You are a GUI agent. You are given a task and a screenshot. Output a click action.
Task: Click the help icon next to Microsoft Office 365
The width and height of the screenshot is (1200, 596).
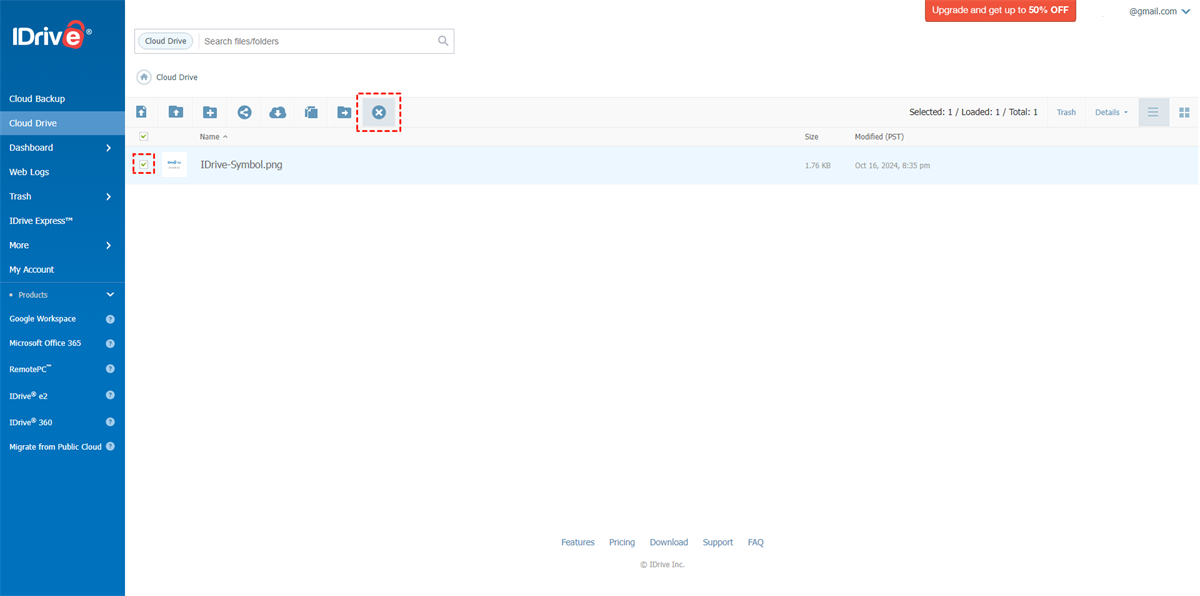(110, 343)
